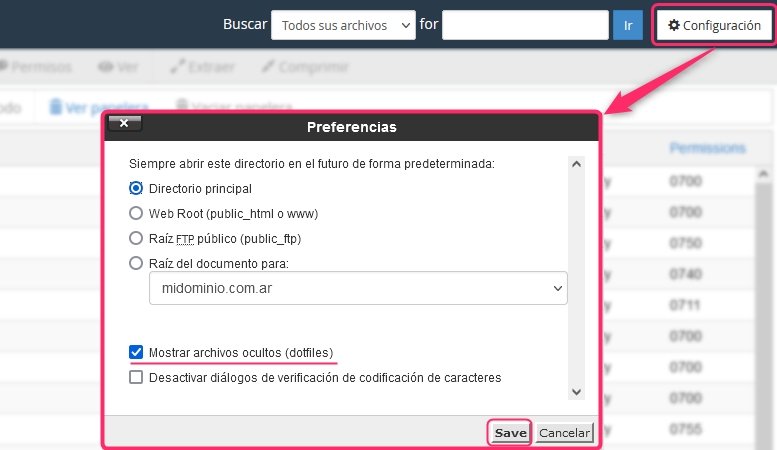Click the Permissions column header
The width and height of the screenshot is (777, 450).
(x=707, y=148)
